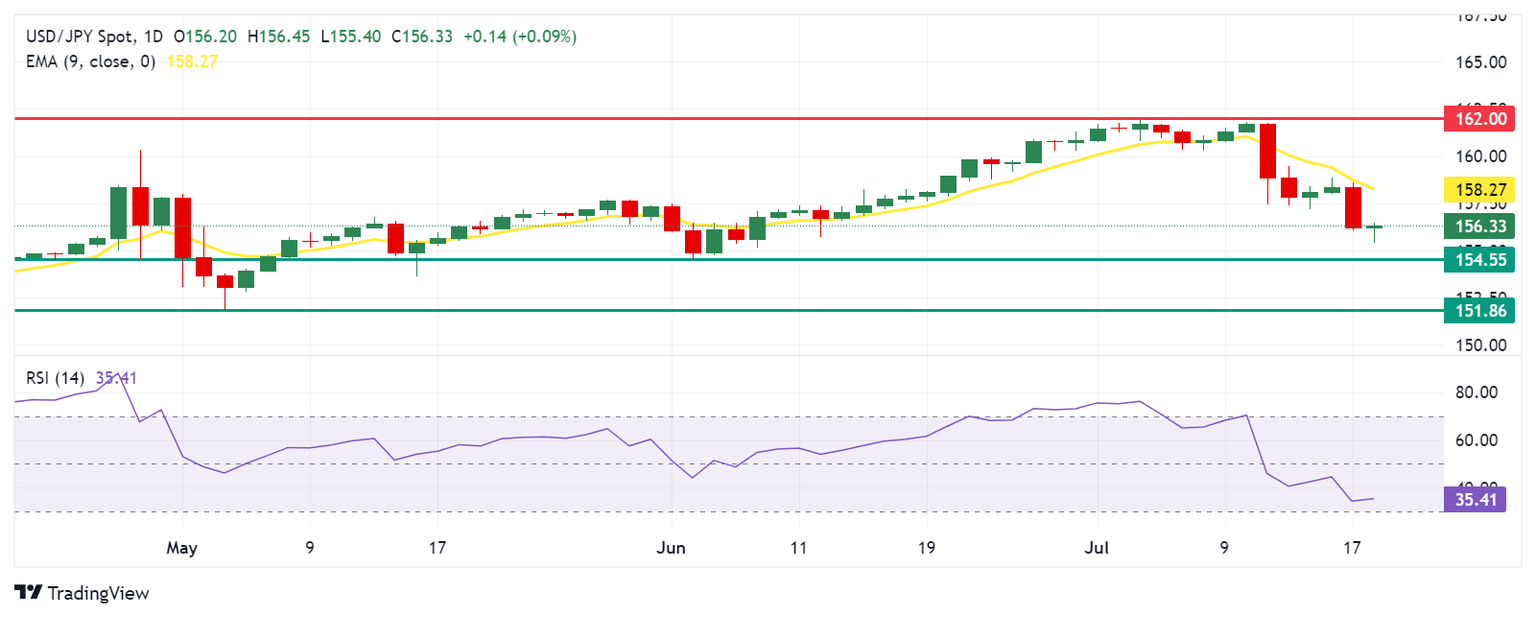Select the red 162.00 resistance price tag
This screenshot has width=1536, height=618.
[x=1480, y=118]
